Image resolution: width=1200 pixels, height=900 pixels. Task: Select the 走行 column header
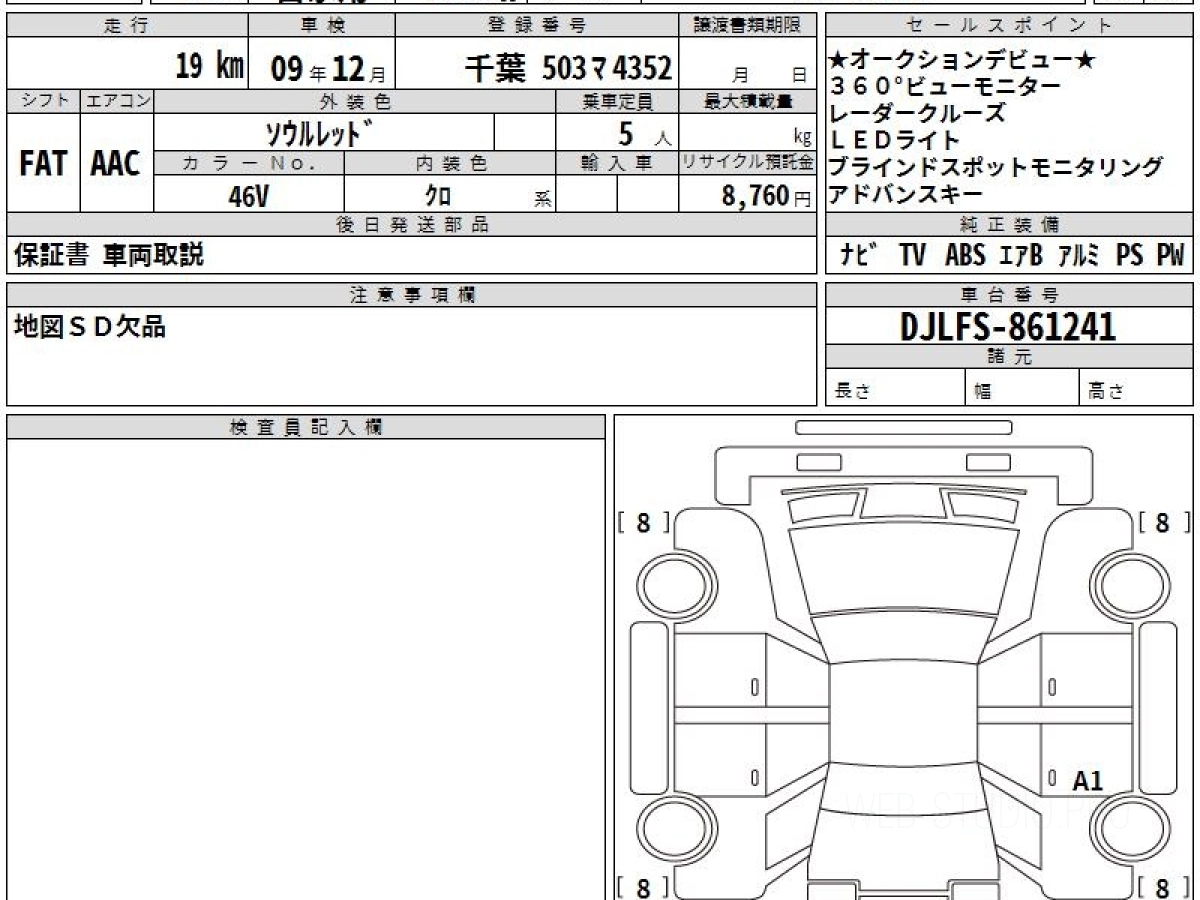click(x=127, y=26)
